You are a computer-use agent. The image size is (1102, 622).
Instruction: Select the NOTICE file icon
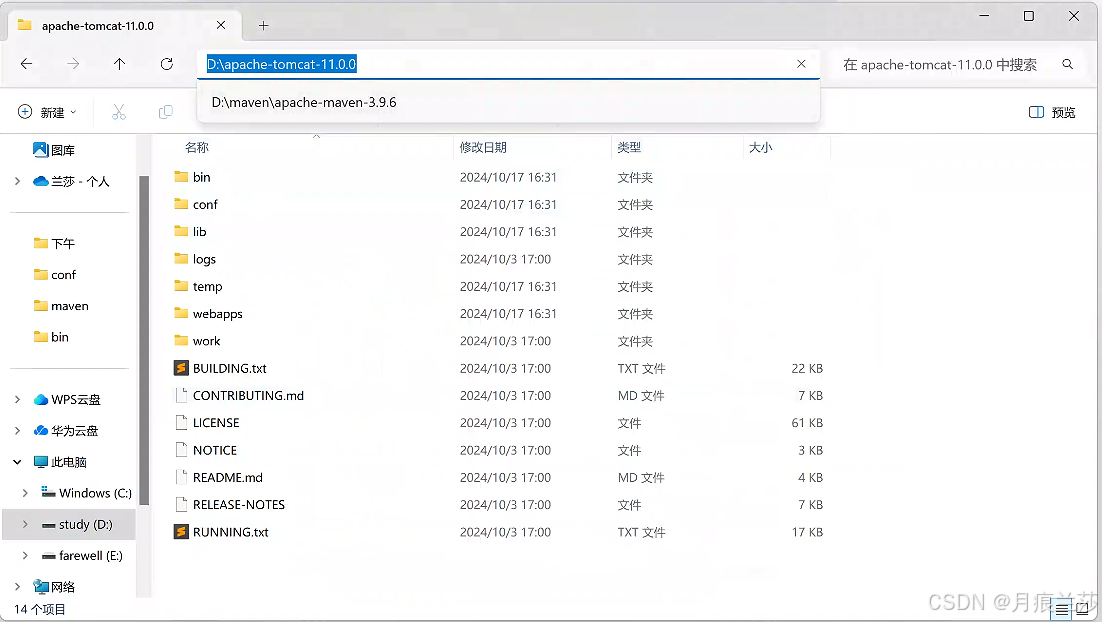[181, 450]
